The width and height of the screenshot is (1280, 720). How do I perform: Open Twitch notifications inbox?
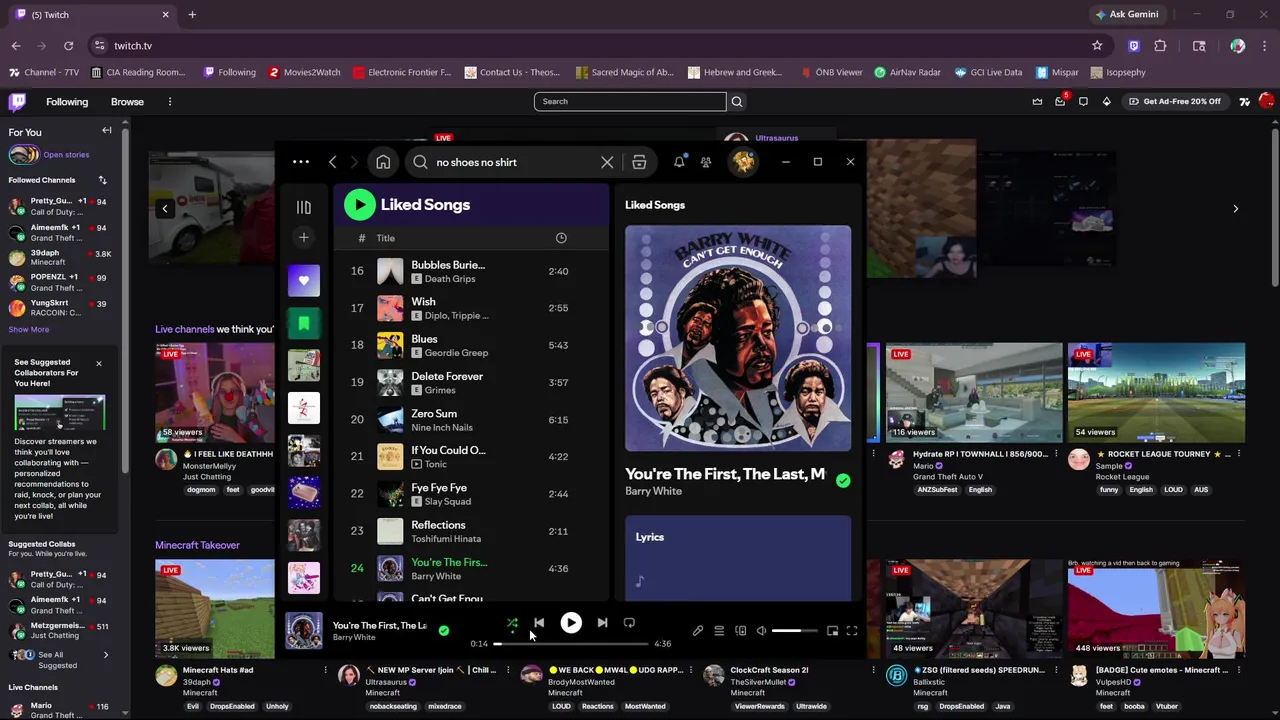(x=1060, y=101)
